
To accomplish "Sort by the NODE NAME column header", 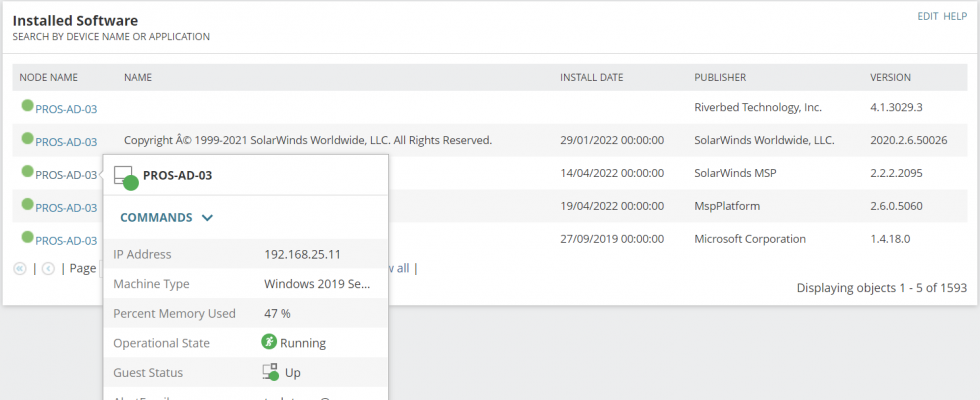I will (x=49, y=78).
